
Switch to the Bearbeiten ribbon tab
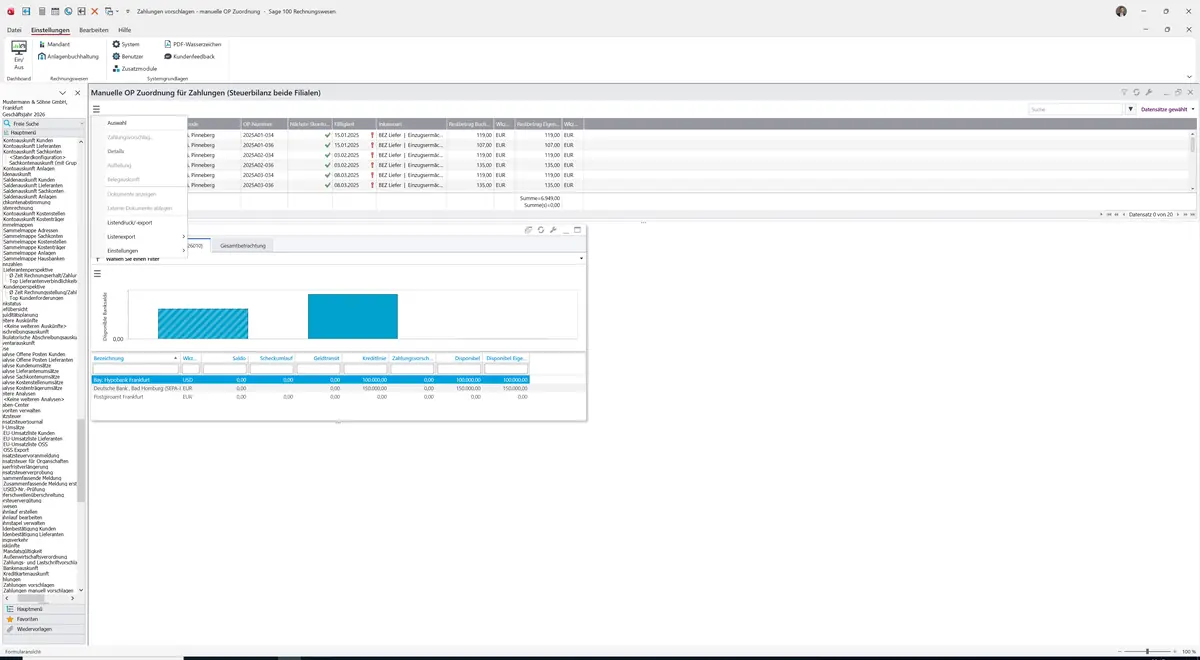click(x=94, y=30)
